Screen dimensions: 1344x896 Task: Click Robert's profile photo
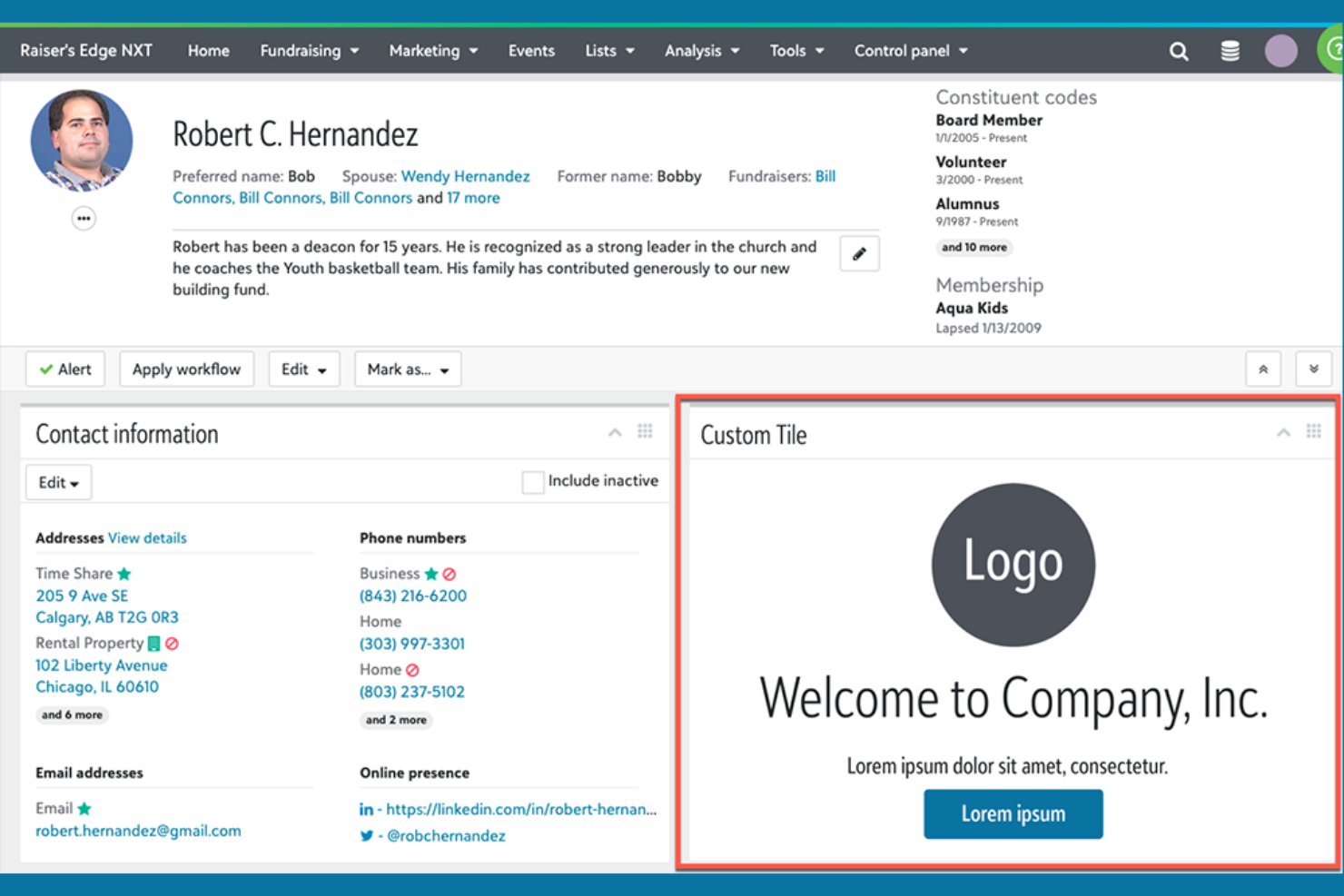coord(82,141)
